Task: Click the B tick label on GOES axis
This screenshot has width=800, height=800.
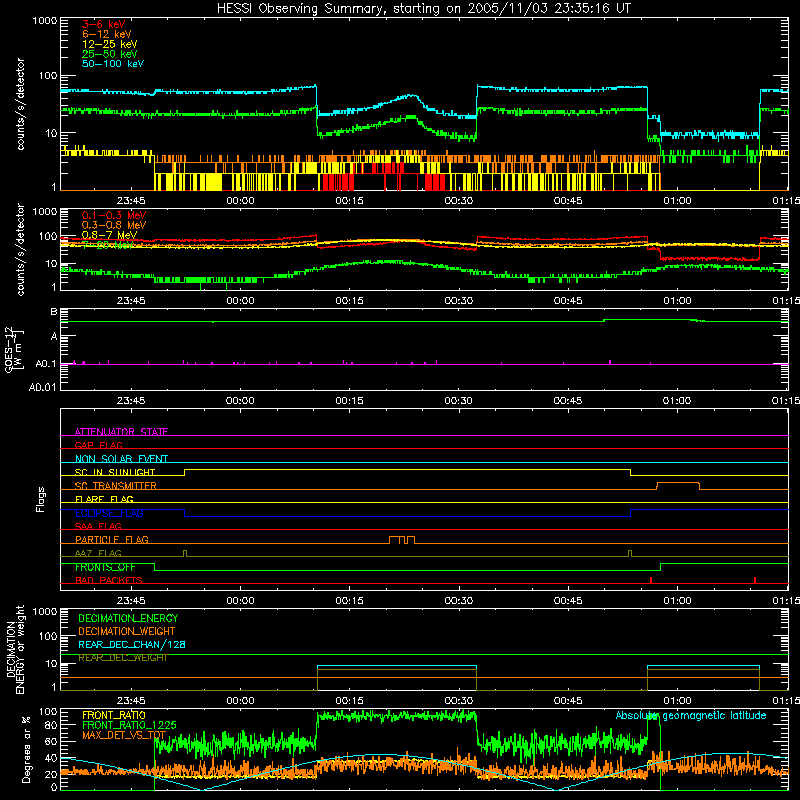Action: coord(54,311)
